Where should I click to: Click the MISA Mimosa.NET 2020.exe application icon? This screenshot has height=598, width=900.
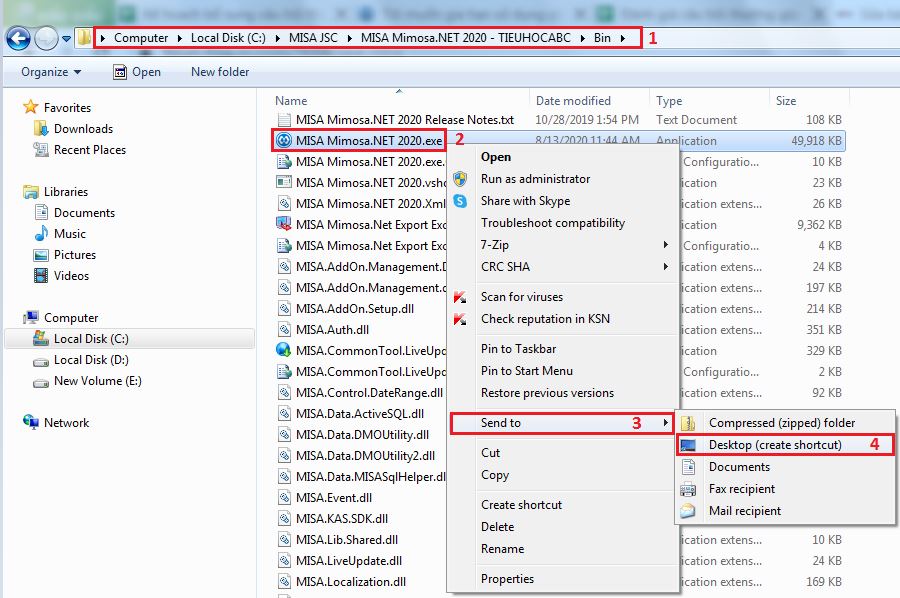(x=284, y=141)
